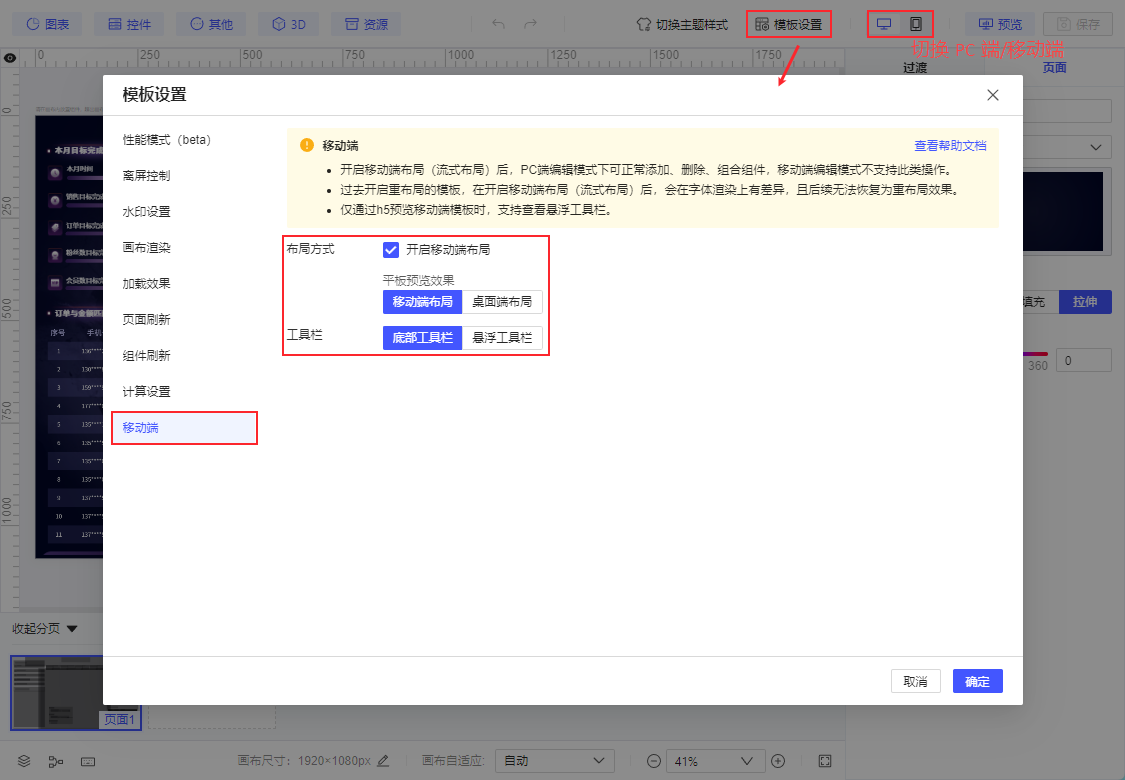Select 底部工具栏 toolbar option
The height and width of the screenshot is (780, 1125).
[x=423, y=338]
